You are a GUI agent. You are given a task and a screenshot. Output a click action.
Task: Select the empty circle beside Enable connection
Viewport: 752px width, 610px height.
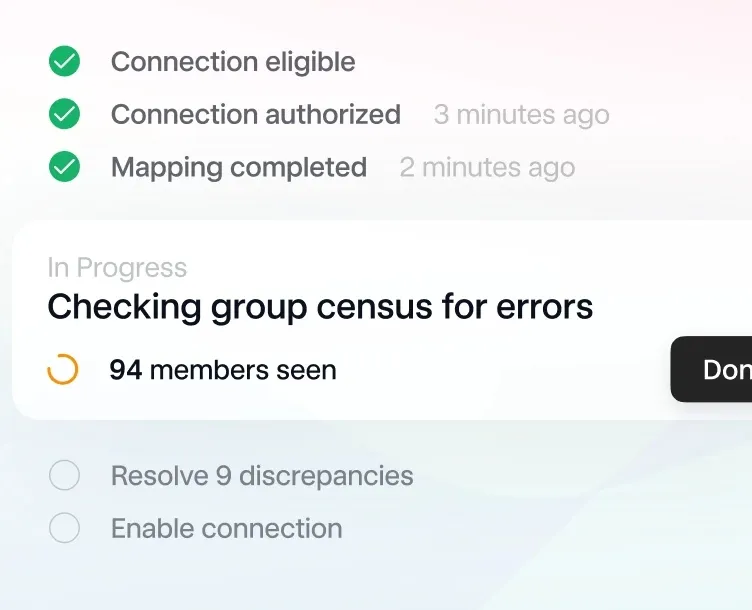pos(64,528)
